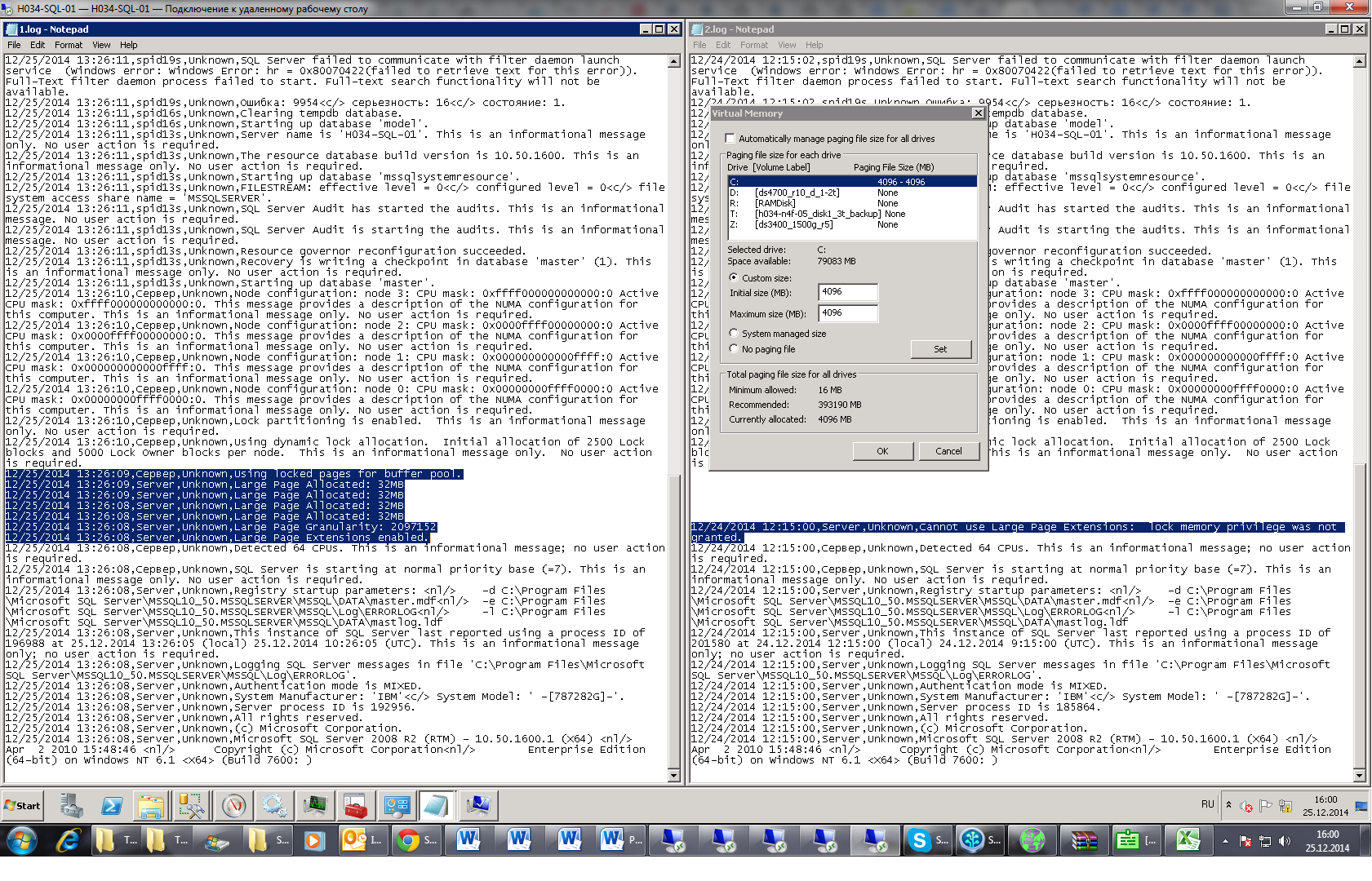Open the remote Action Center flag icon

point(1266,806)
